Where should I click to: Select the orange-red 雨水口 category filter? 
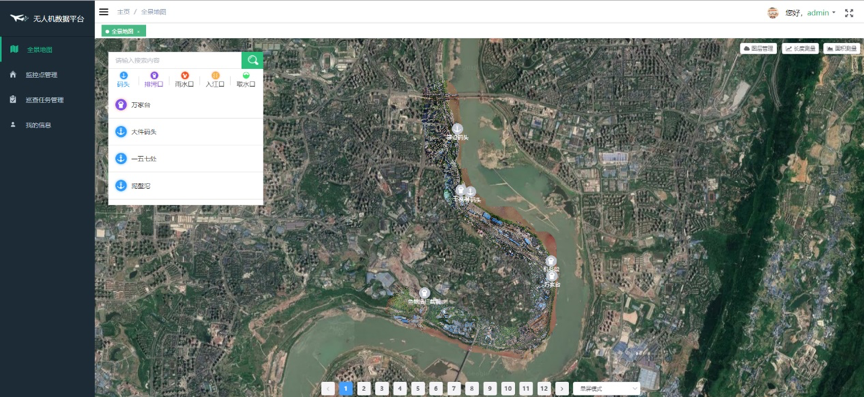[x=185, y=79]
